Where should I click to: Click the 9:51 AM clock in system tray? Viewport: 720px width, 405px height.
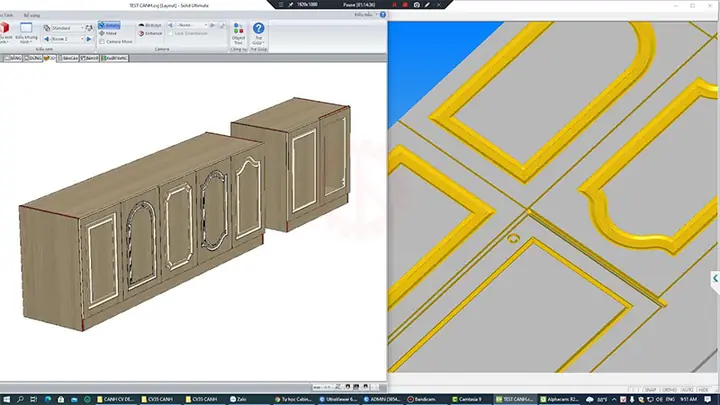tap(688, 399)
